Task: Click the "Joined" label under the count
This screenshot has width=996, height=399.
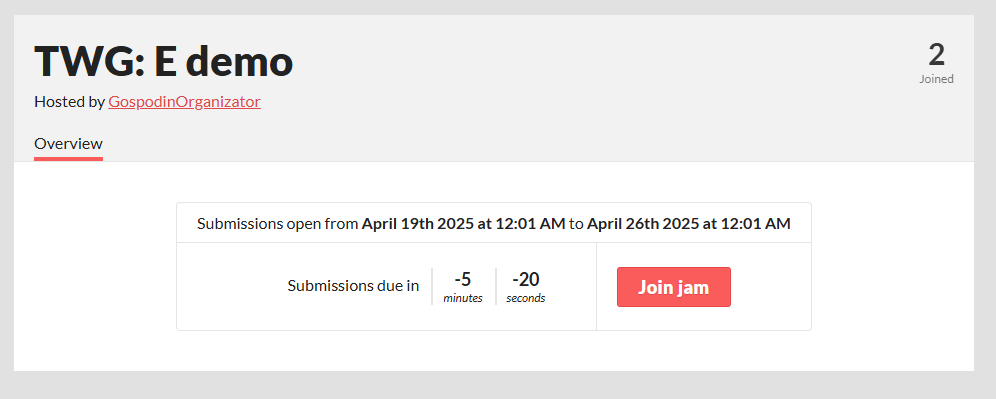Action: coord(936,79)
